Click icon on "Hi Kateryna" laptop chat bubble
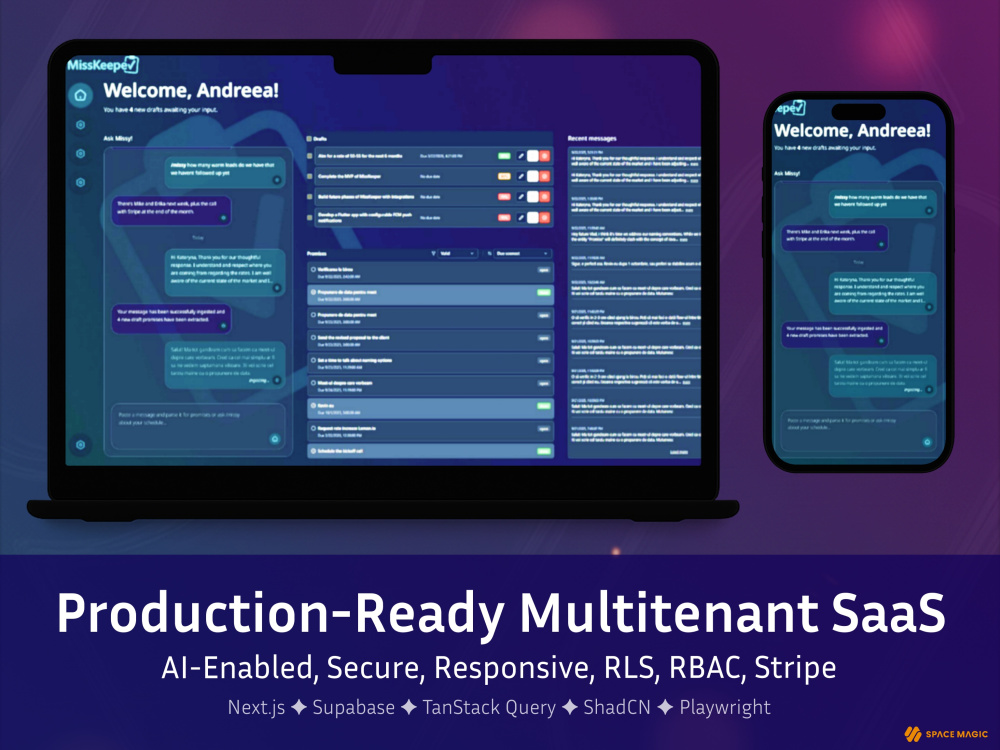This screenshot has width=1000, height=750. coord(277,288)
